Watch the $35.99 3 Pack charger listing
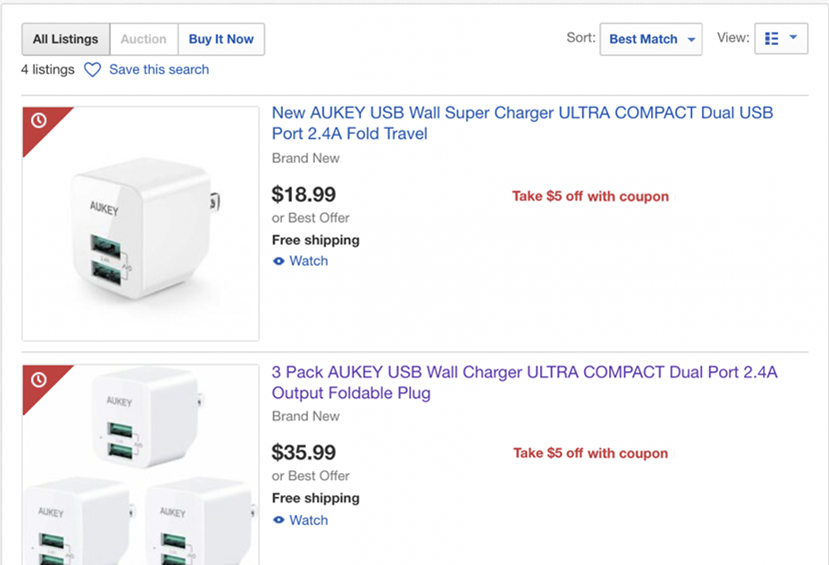 (308, 520)
